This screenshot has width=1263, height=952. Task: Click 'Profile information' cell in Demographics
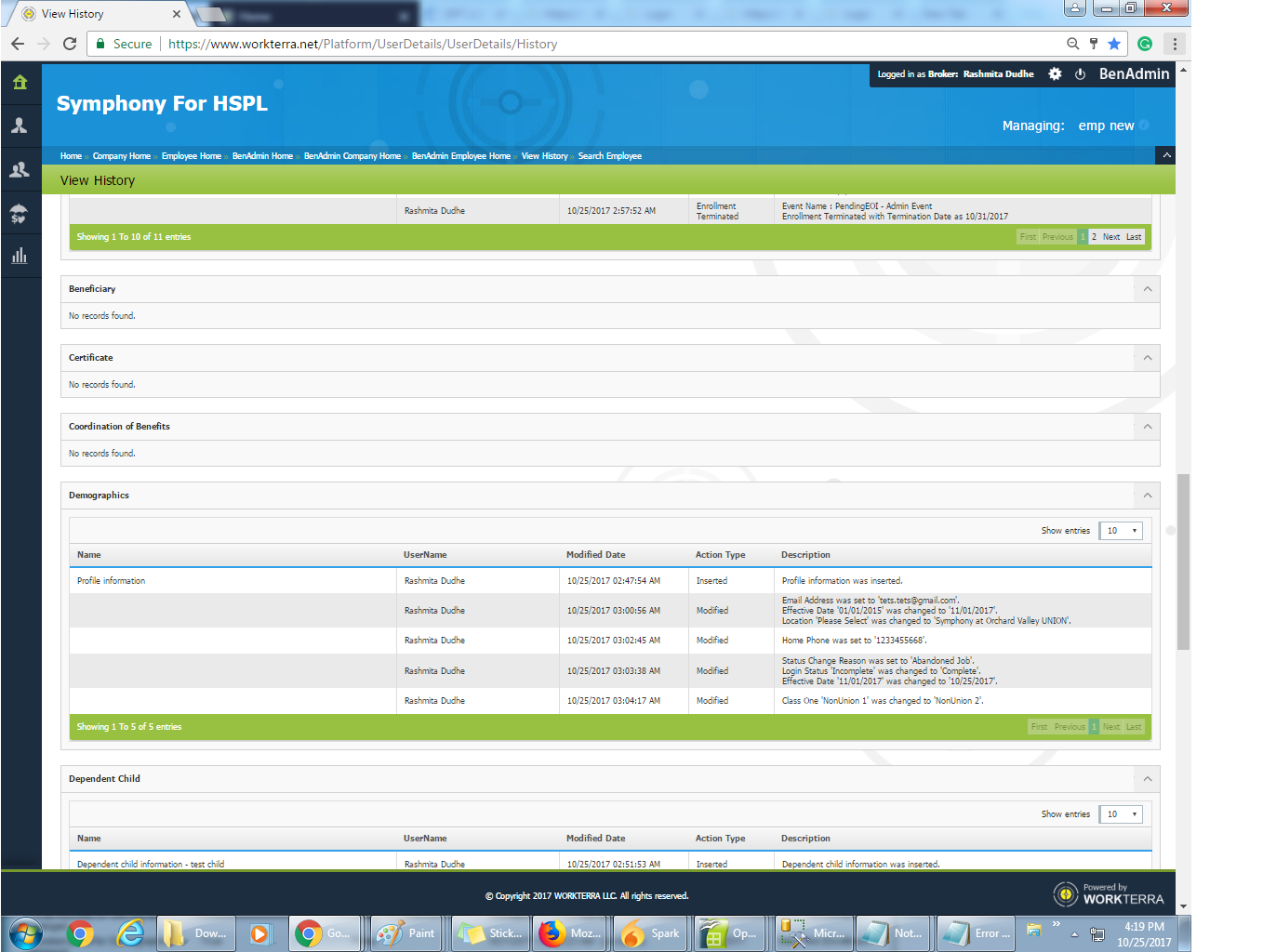pos(112,581)
